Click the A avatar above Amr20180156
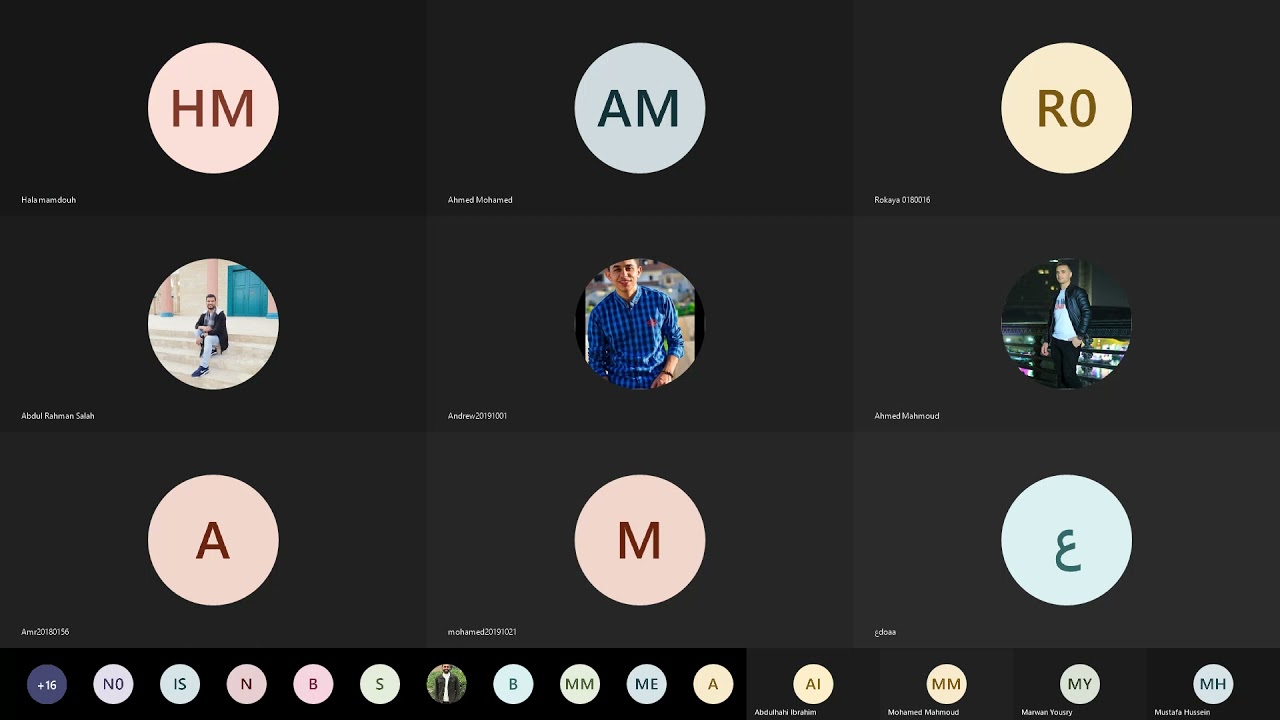 (213, 540)
